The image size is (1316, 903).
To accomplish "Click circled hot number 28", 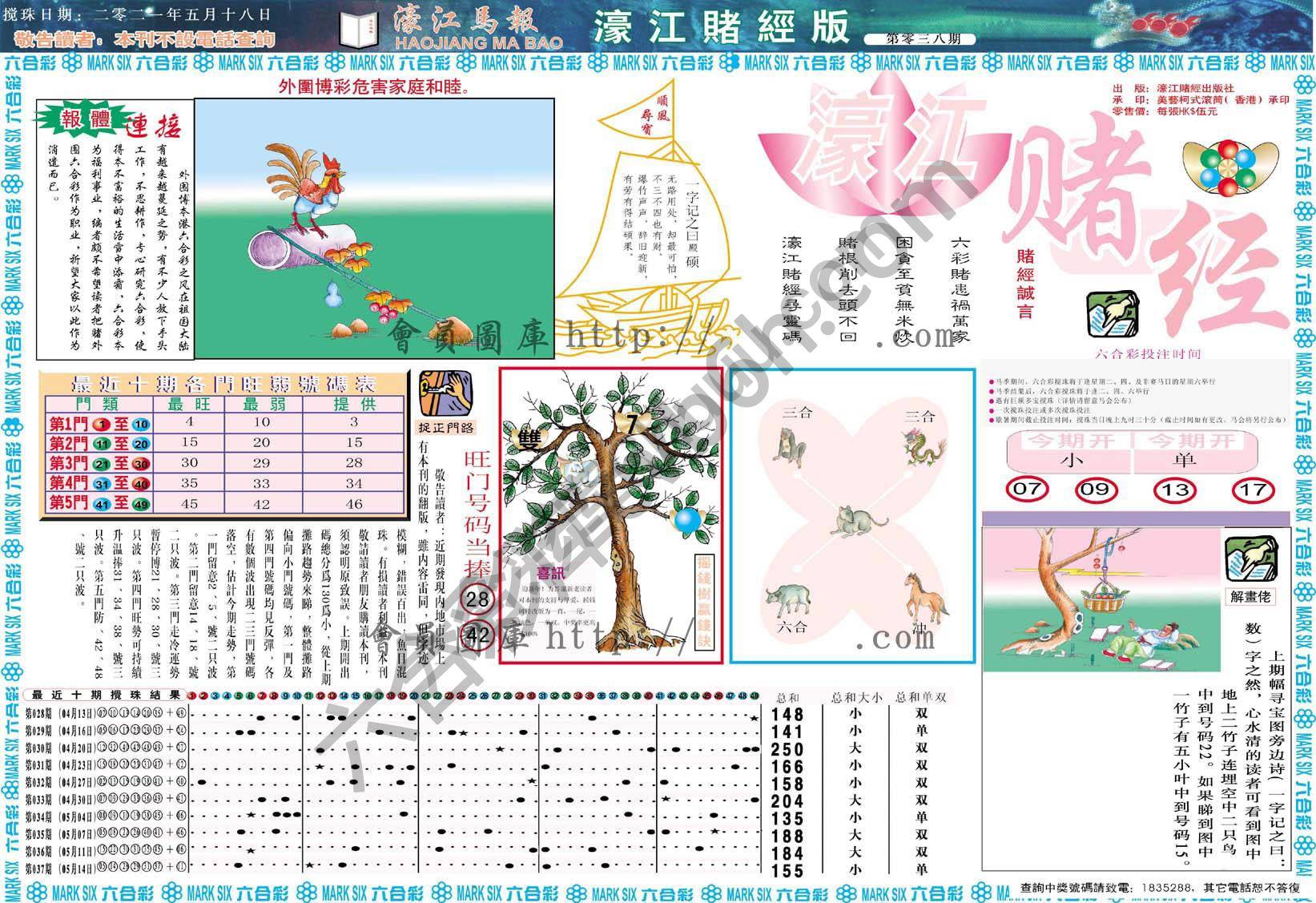I will [477, 599].
